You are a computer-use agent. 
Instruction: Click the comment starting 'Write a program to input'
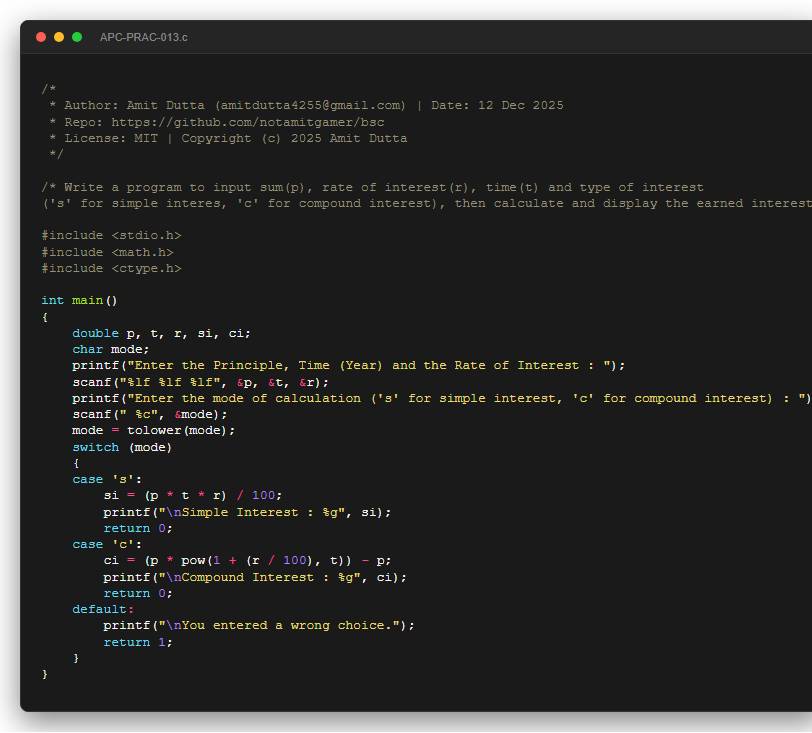coord(372,187)
